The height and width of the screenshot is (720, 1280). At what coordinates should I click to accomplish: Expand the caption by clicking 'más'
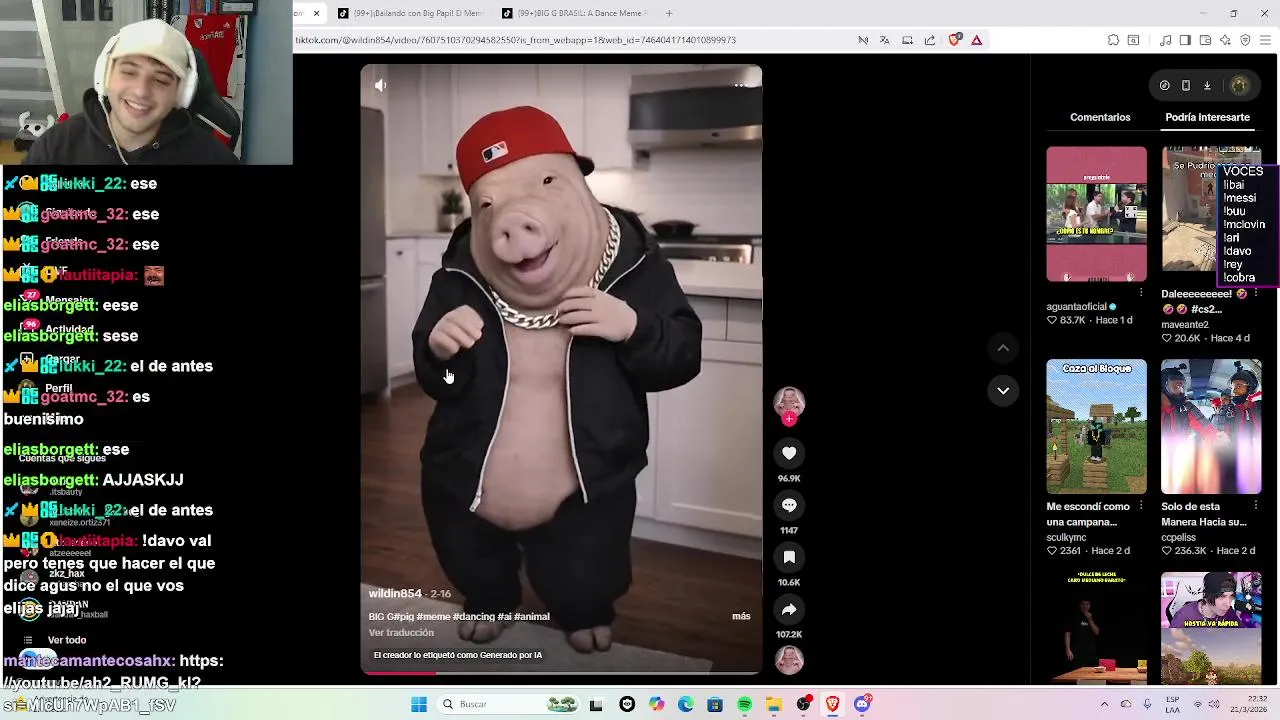741,616
